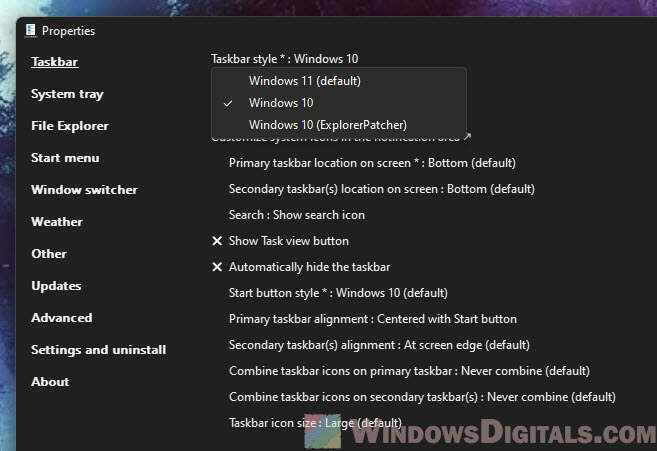Select the Weather section
Viewport: 657px width, 451px height.
click(x=57, y=222)
